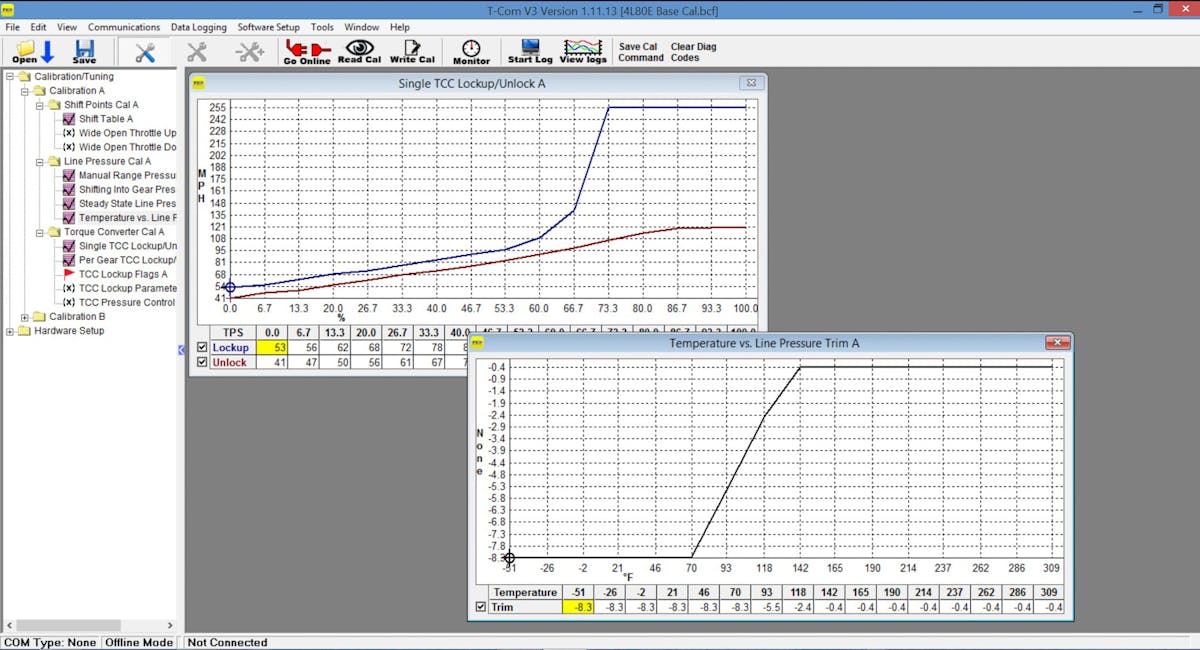The width and height of the screenshot is (1200, 650).
Task: Collapse the Line Pressure Cal A node
Action: (x=40, y=161)
